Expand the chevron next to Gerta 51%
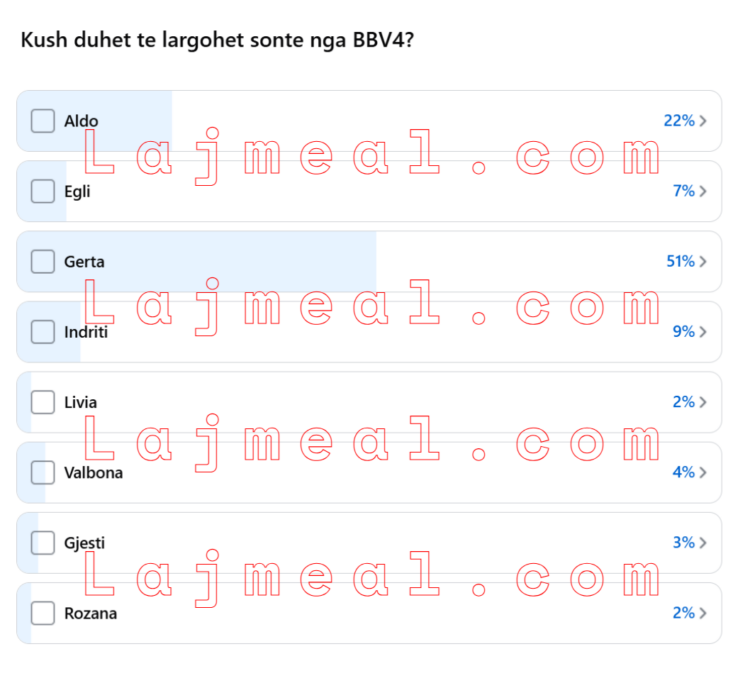This screenshot has height=688, width=750. (x=703, y=261)
